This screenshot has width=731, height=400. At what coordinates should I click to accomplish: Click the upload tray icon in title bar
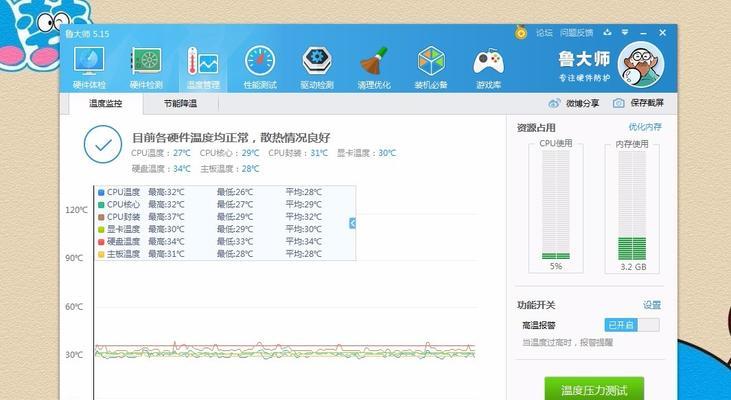[607, 32]
